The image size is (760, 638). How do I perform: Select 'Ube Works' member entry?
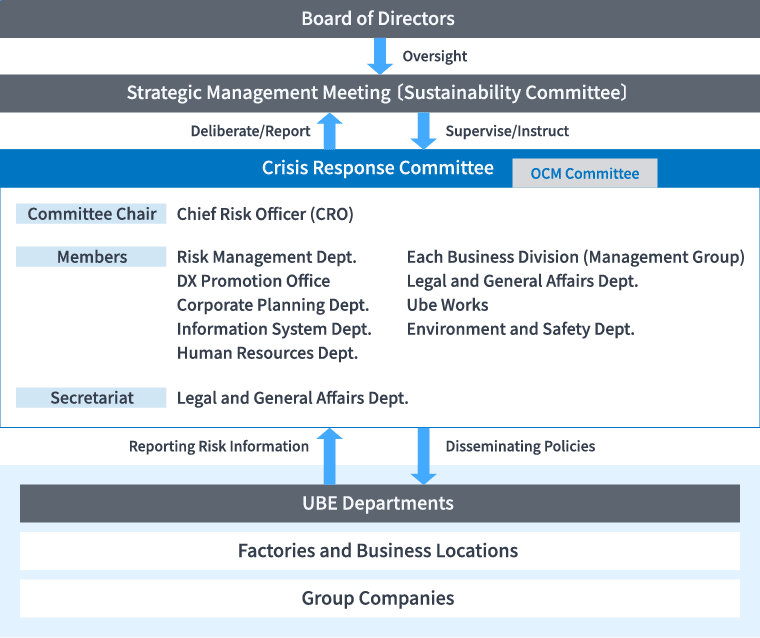point(447,305)
